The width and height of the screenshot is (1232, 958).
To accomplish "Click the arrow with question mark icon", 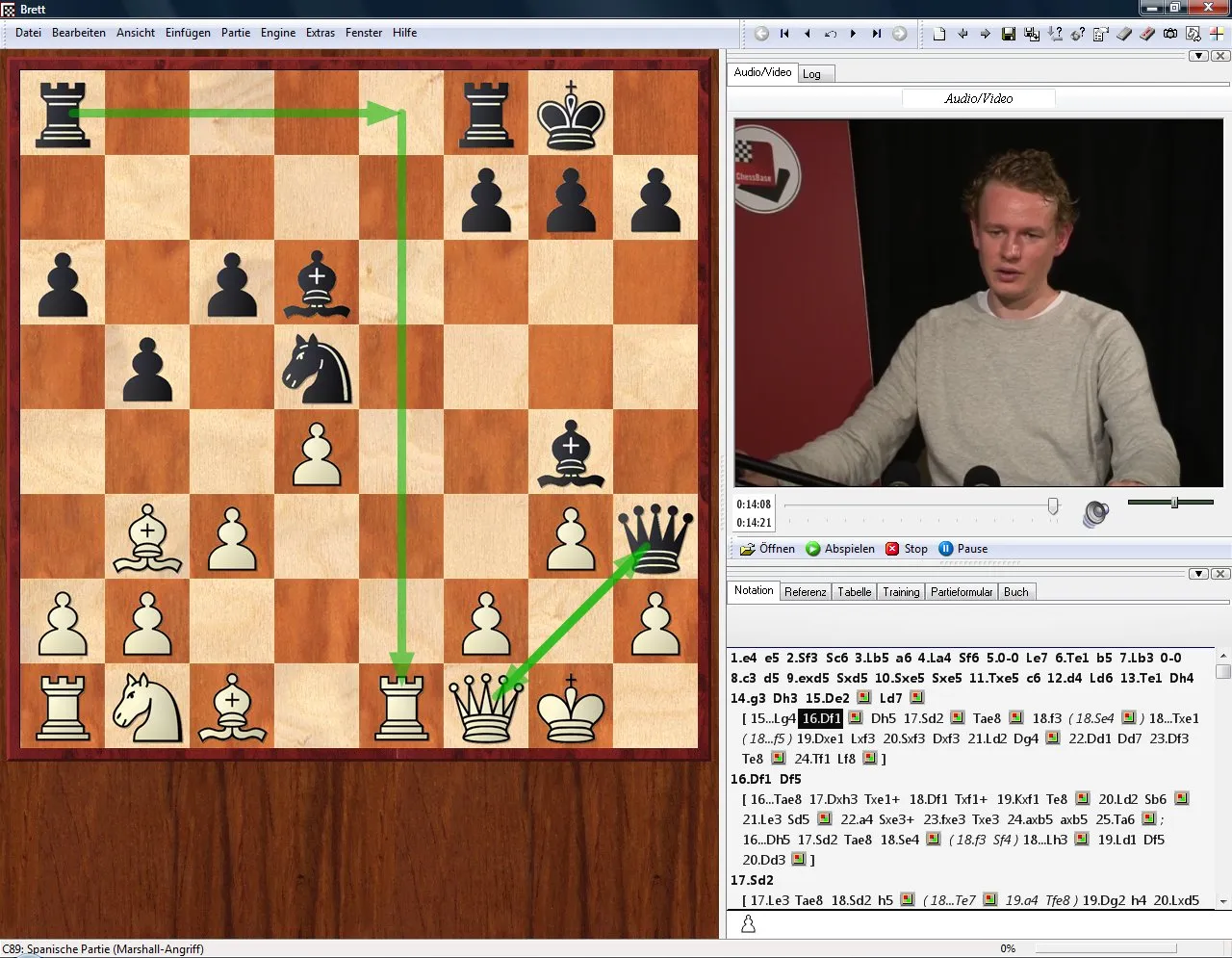I will point(1055,34).
